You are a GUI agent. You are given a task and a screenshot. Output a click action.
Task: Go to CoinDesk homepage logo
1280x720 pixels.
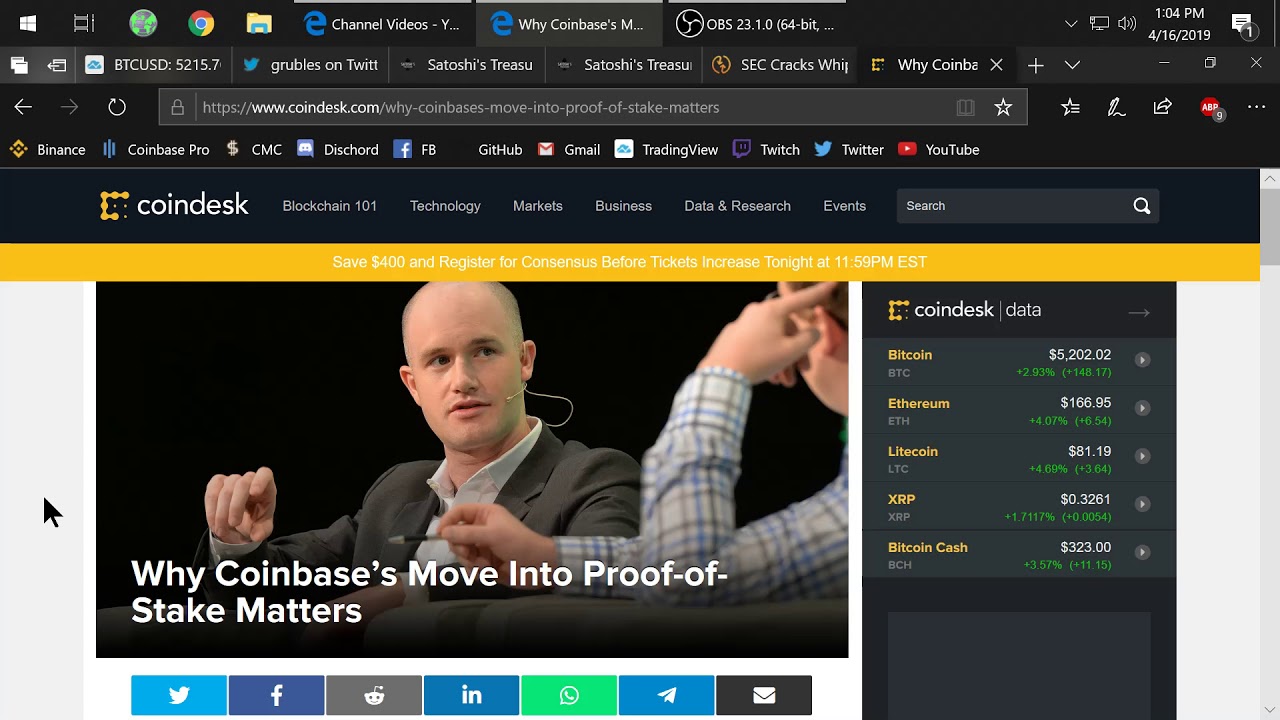point(175,206)
